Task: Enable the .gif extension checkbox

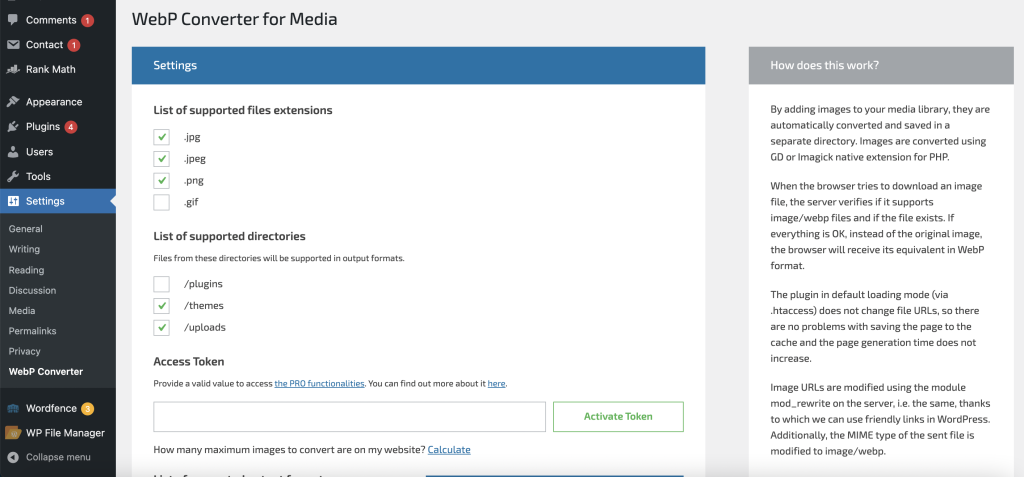Action: click(x=161, y=203)
